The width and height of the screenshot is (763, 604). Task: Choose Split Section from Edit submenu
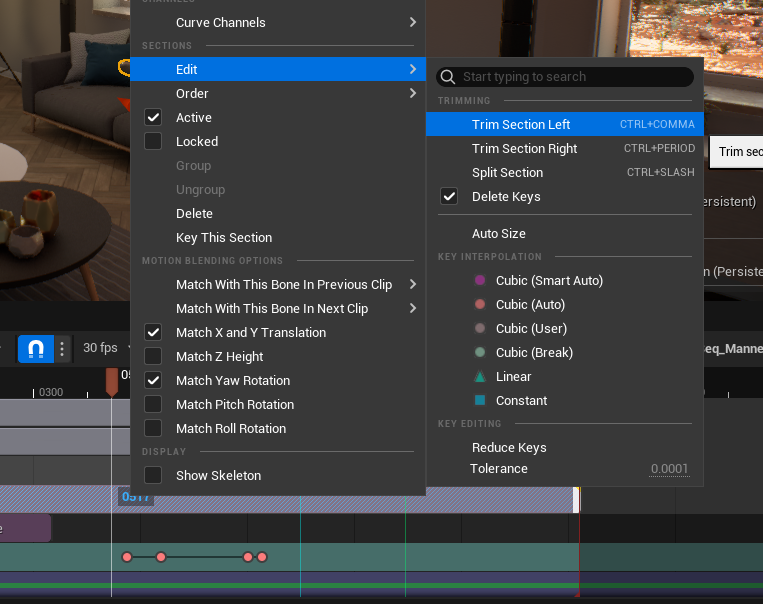click(x=507, y=173)
